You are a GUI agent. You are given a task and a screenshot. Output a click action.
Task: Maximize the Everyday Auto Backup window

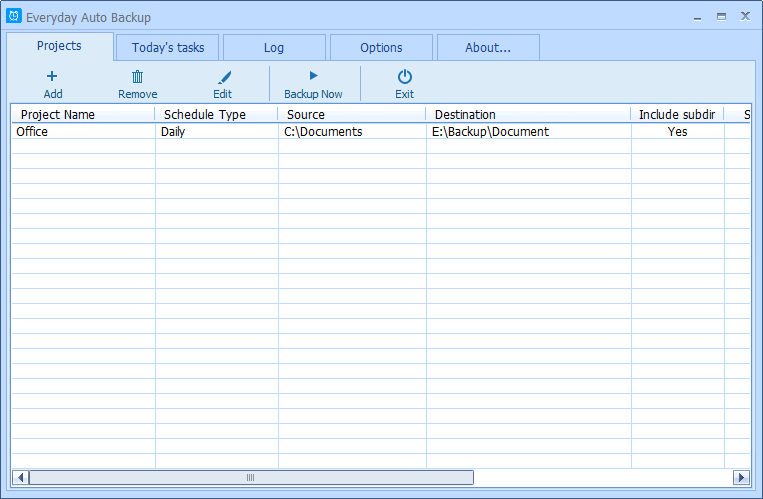tap(722, 17)
